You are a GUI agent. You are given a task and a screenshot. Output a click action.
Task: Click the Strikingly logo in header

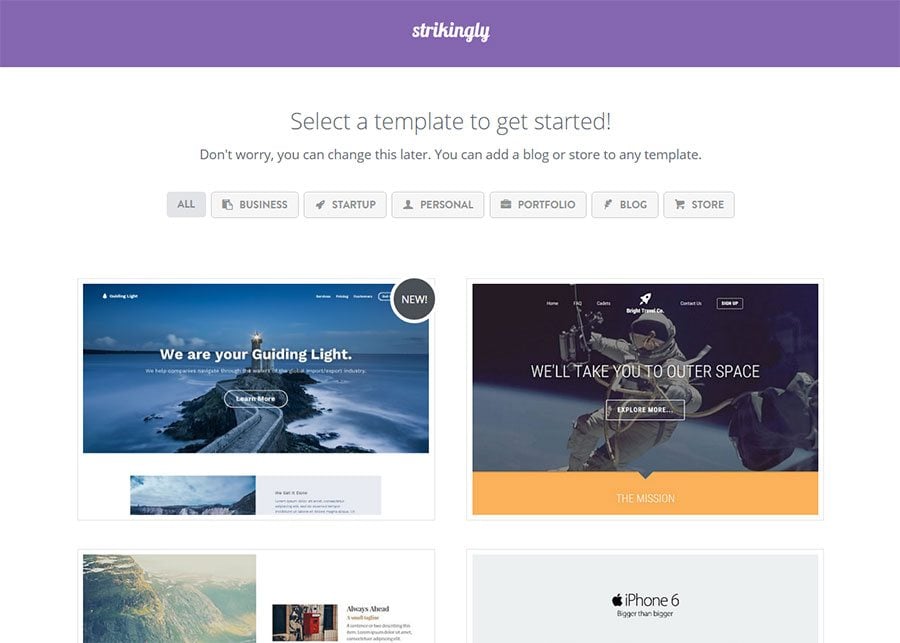[x=451, y=31]
